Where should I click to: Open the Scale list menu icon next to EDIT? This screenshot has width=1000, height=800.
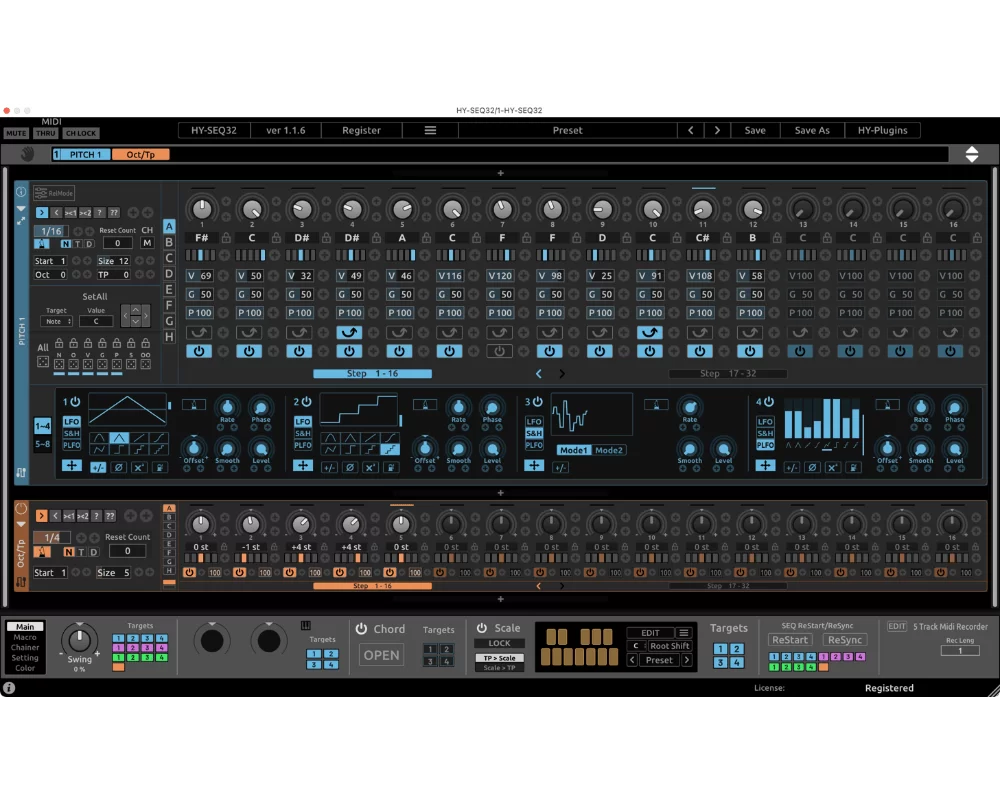pyautogui.click(x=684, y=633)
